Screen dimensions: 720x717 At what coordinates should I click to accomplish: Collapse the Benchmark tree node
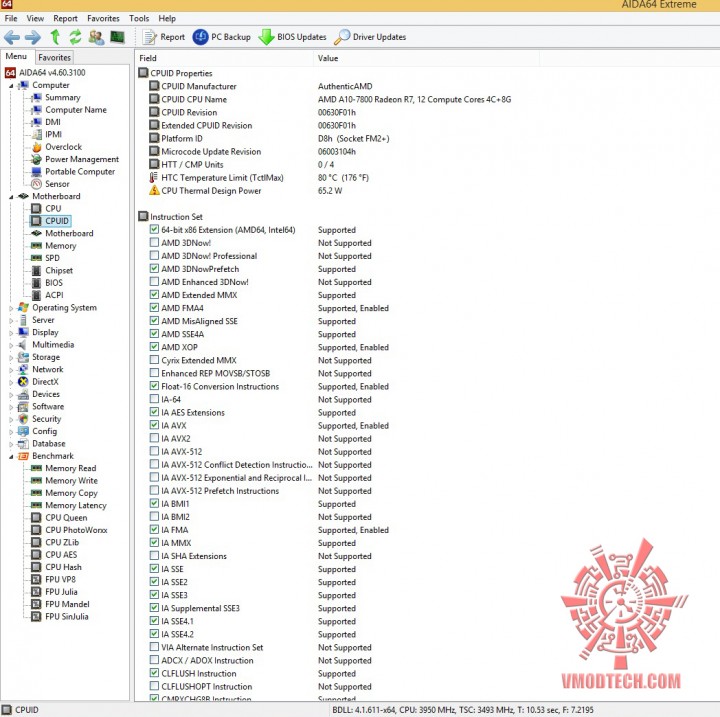pyautogui.click(x=11, y=457)
